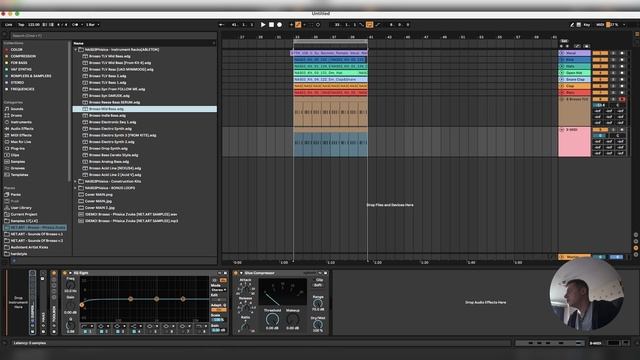Toggle EQ Eight band 4 activator

(134, 331)
